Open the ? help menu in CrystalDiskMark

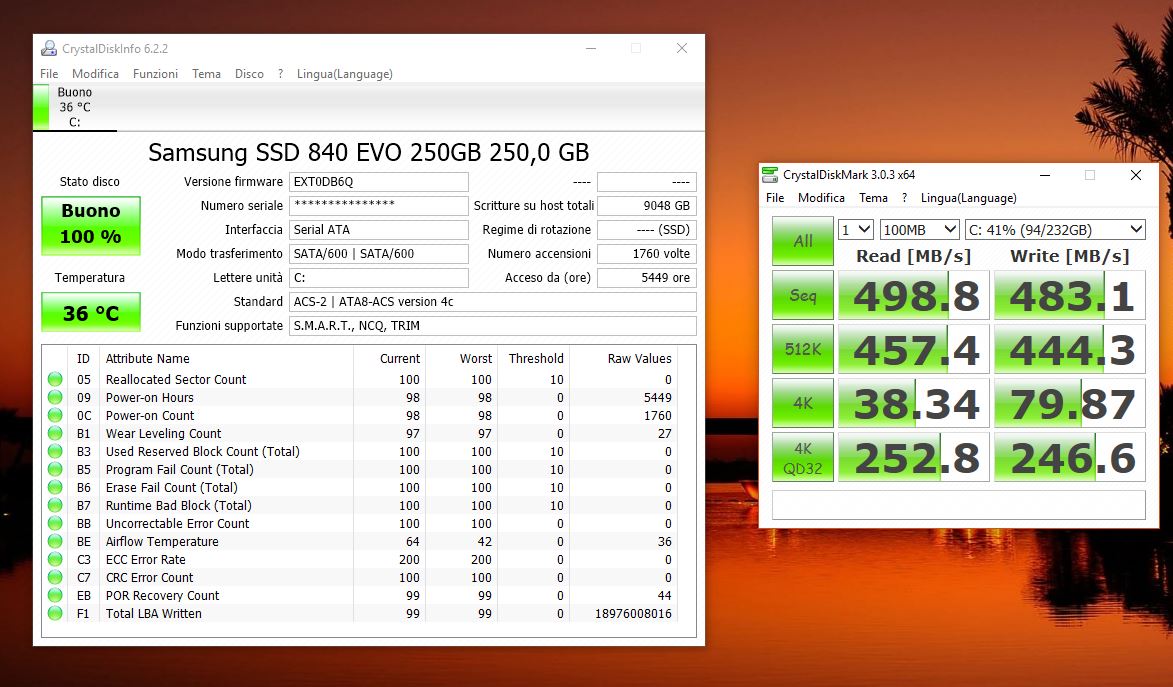pos(904,198)
